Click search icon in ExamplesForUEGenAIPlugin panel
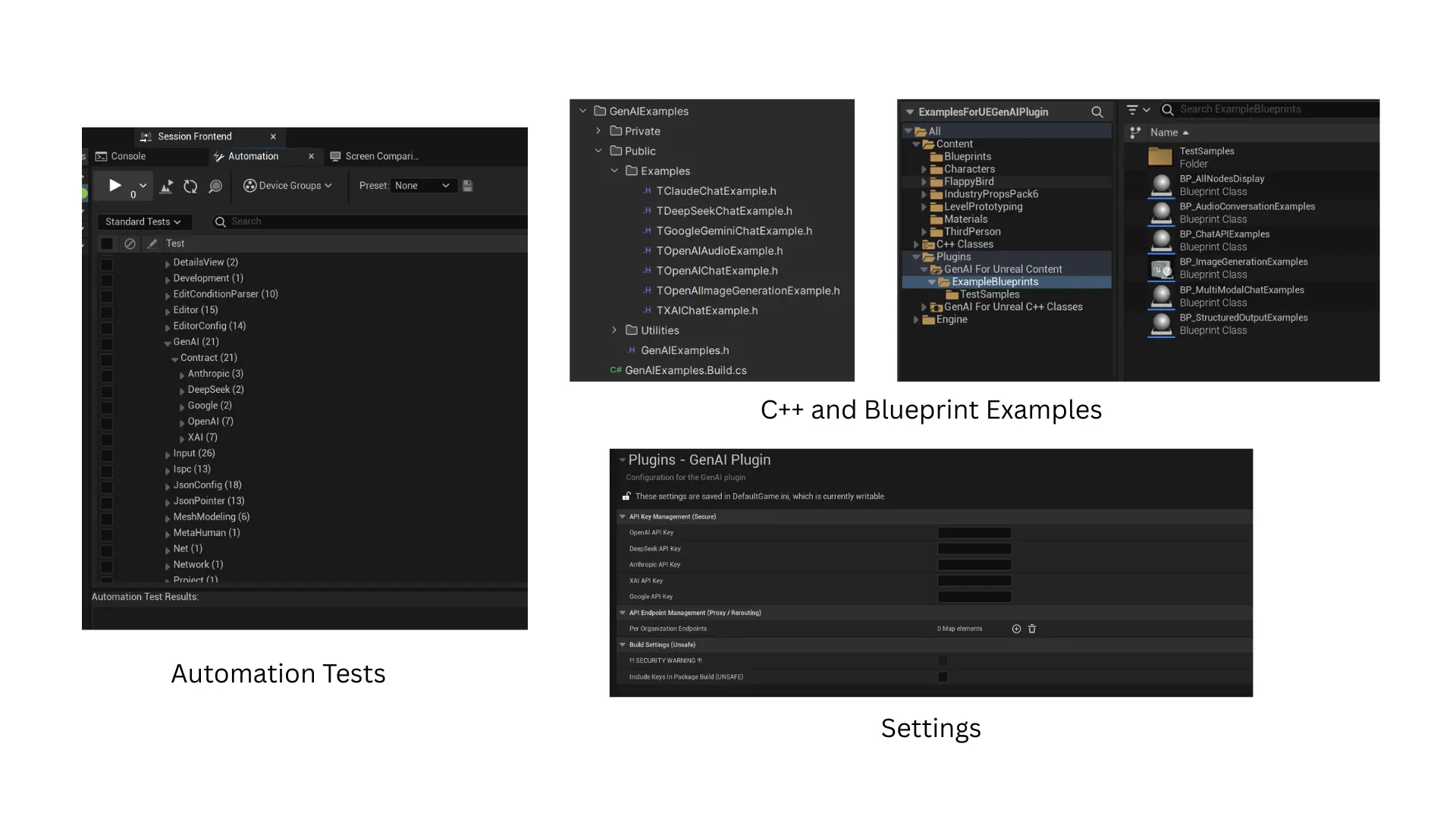Screen dimensions: 1456x819 (x=1097, y=111)
